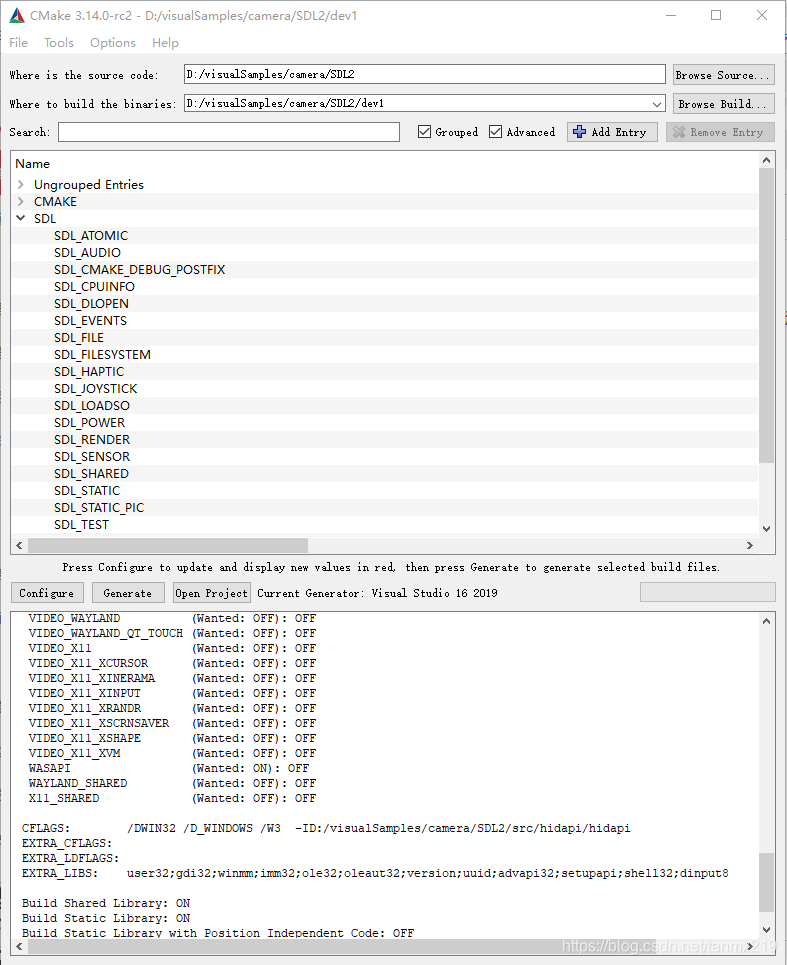Click the output log vertical scrollbar thumb
This screenshot has width=787, height=965.
pos(766,882)
